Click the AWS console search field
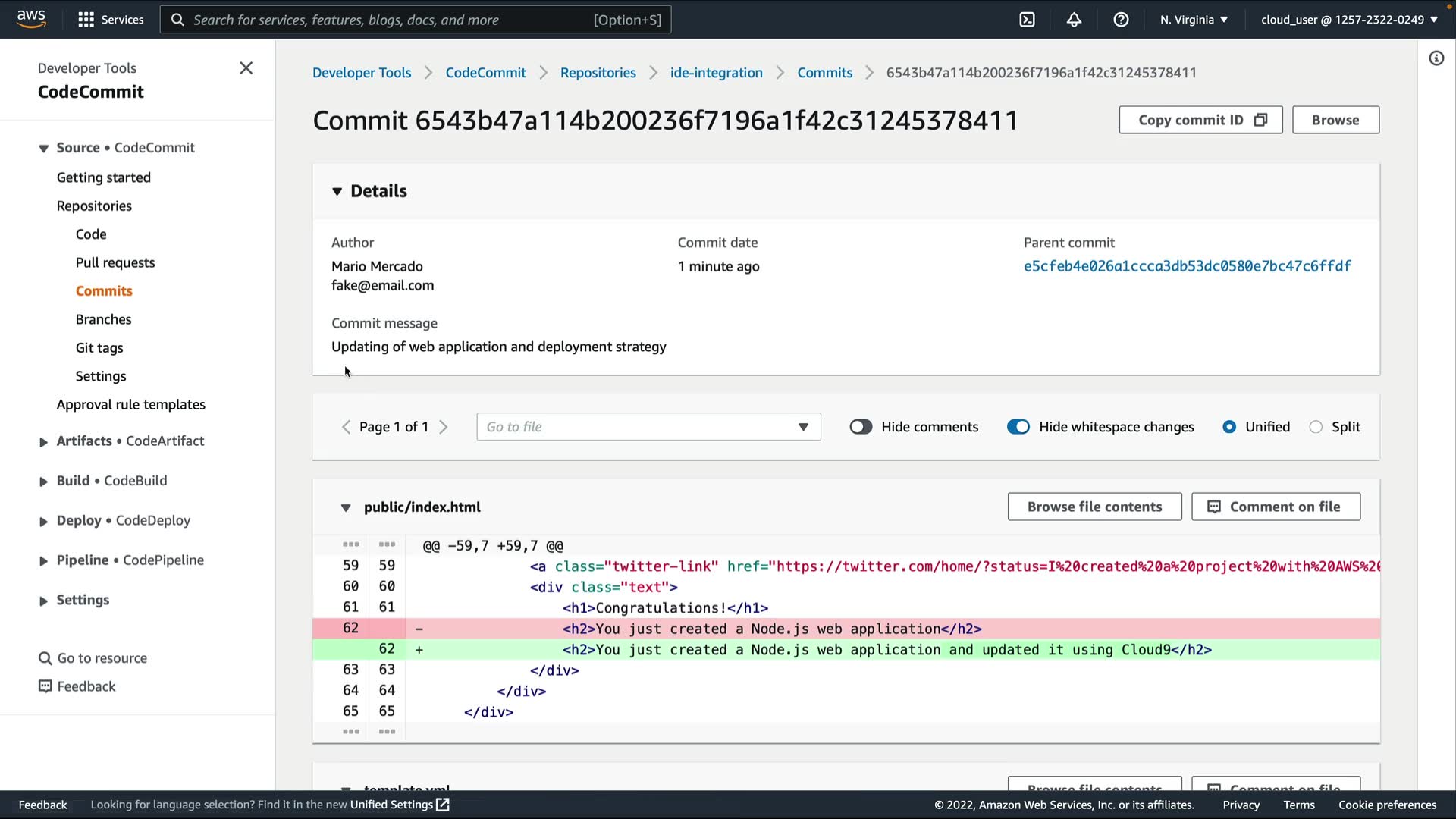1456x819 pixels. [416, 20]
